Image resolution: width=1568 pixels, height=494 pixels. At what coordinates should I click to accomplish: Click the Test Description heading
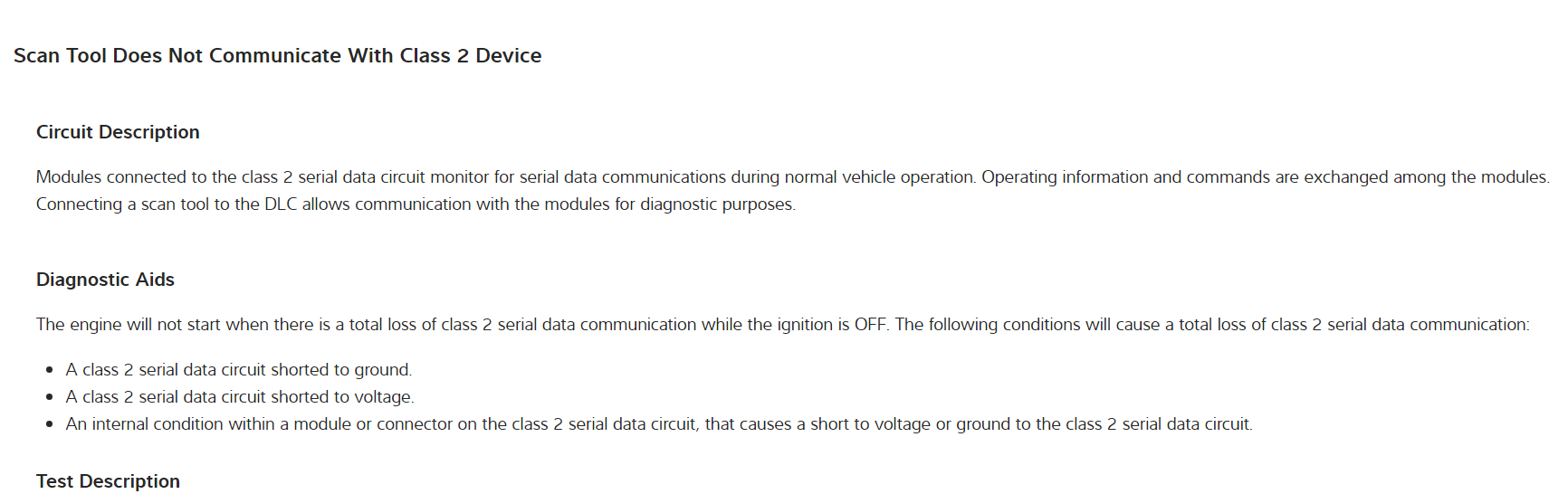(x=108, y=481)
